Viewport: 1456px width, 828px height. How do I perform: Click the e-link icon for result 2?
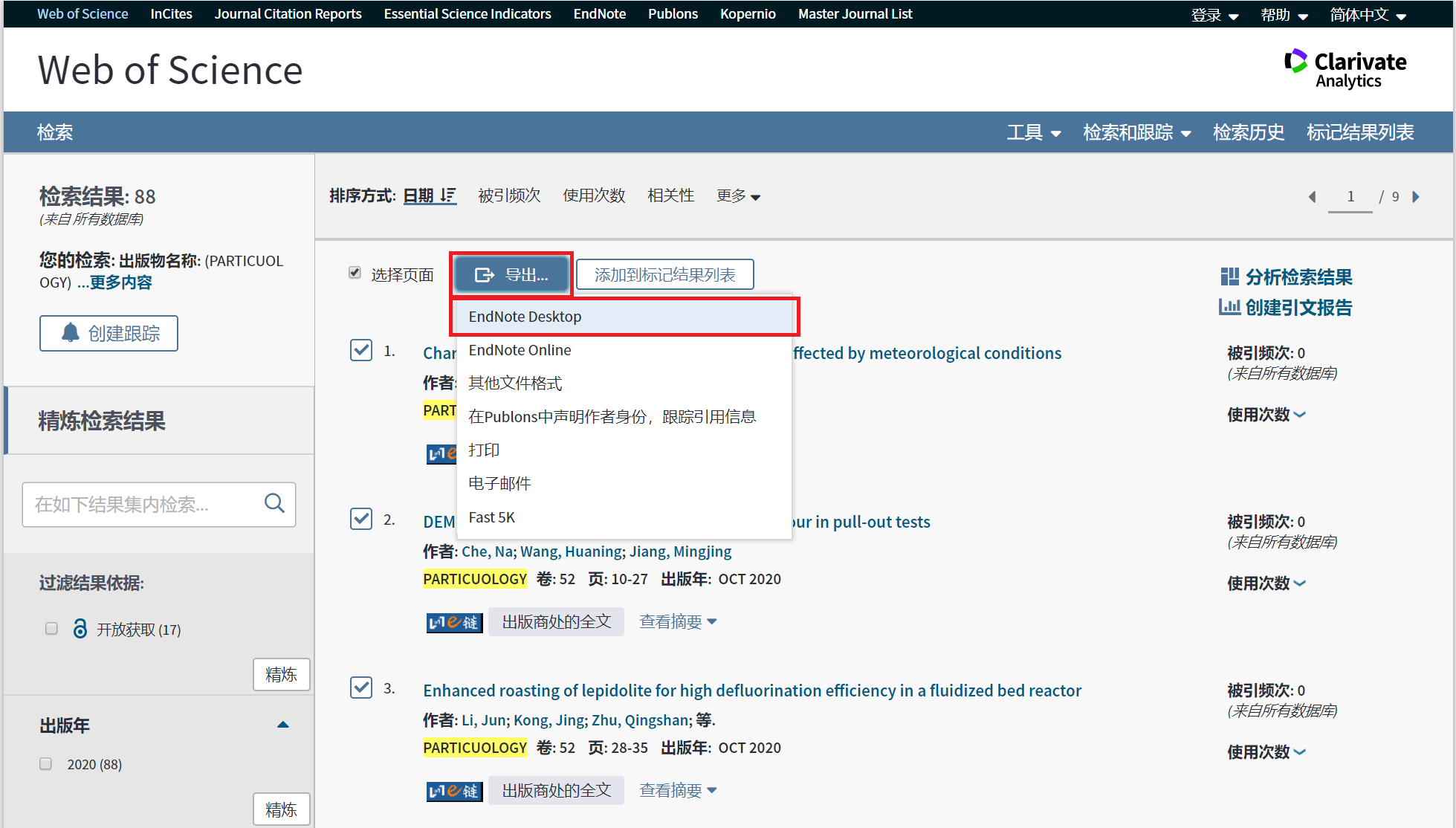coord(454,622)
